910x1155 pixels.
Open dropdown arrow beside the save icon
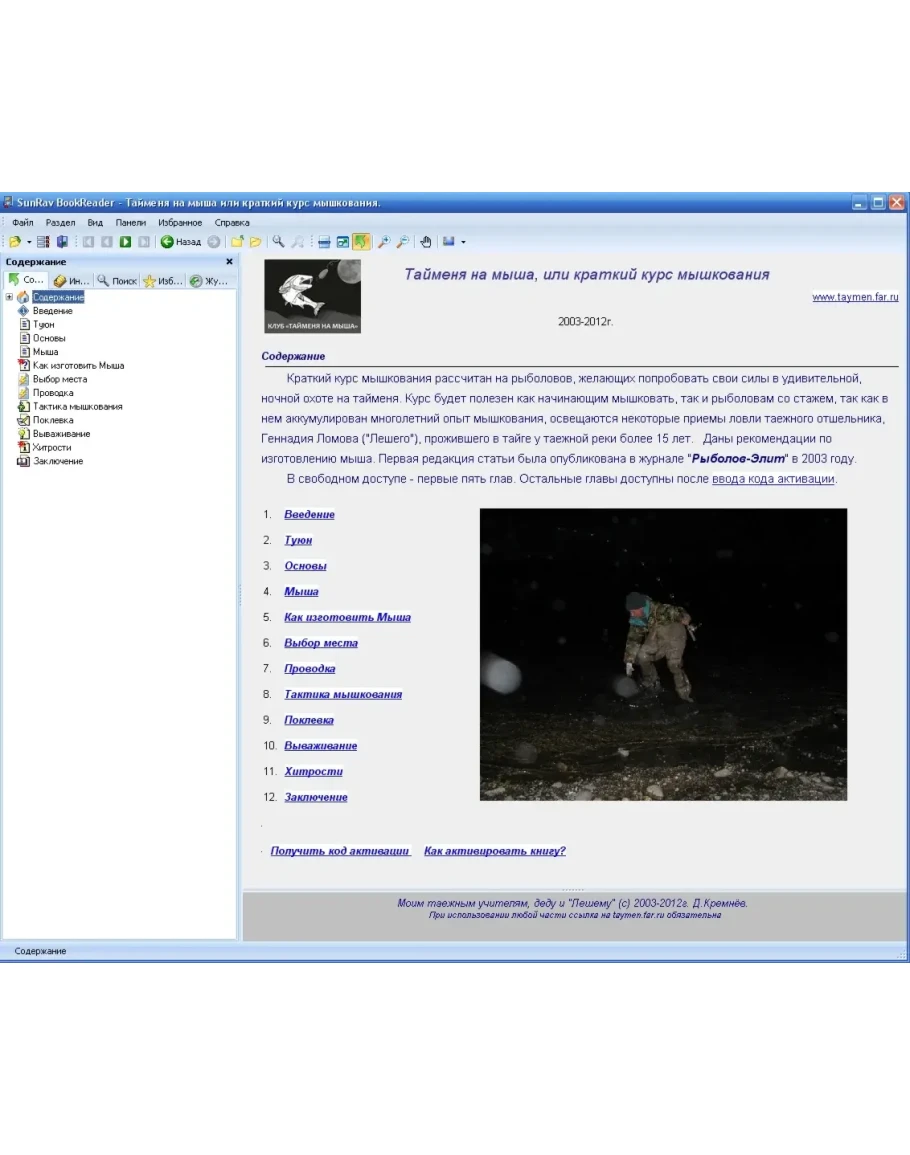pyautogui.click(x=463, y=242)
